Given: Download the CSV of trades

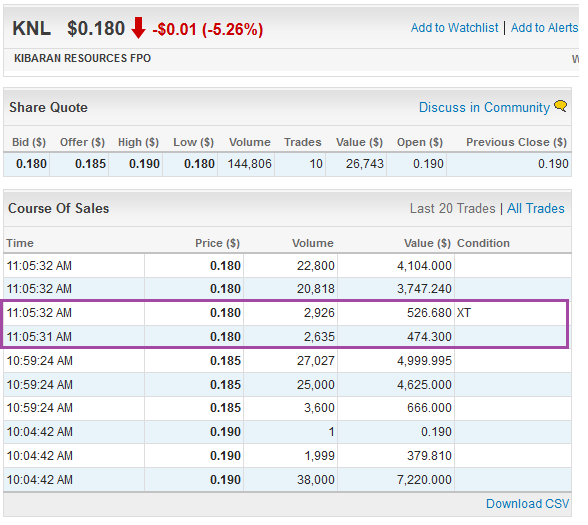Looking at the screenshot, I should (528, 504).
